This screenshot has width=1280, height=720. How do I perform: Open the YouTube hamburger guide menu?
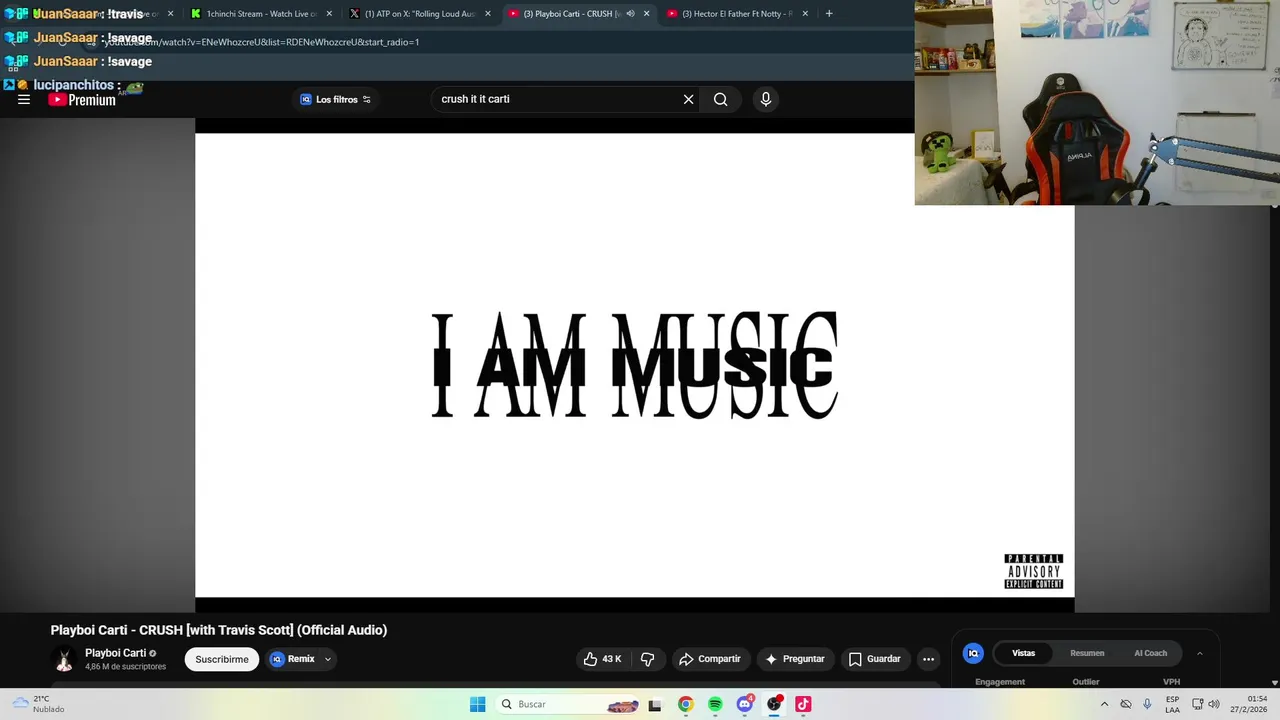coord(24,100)
